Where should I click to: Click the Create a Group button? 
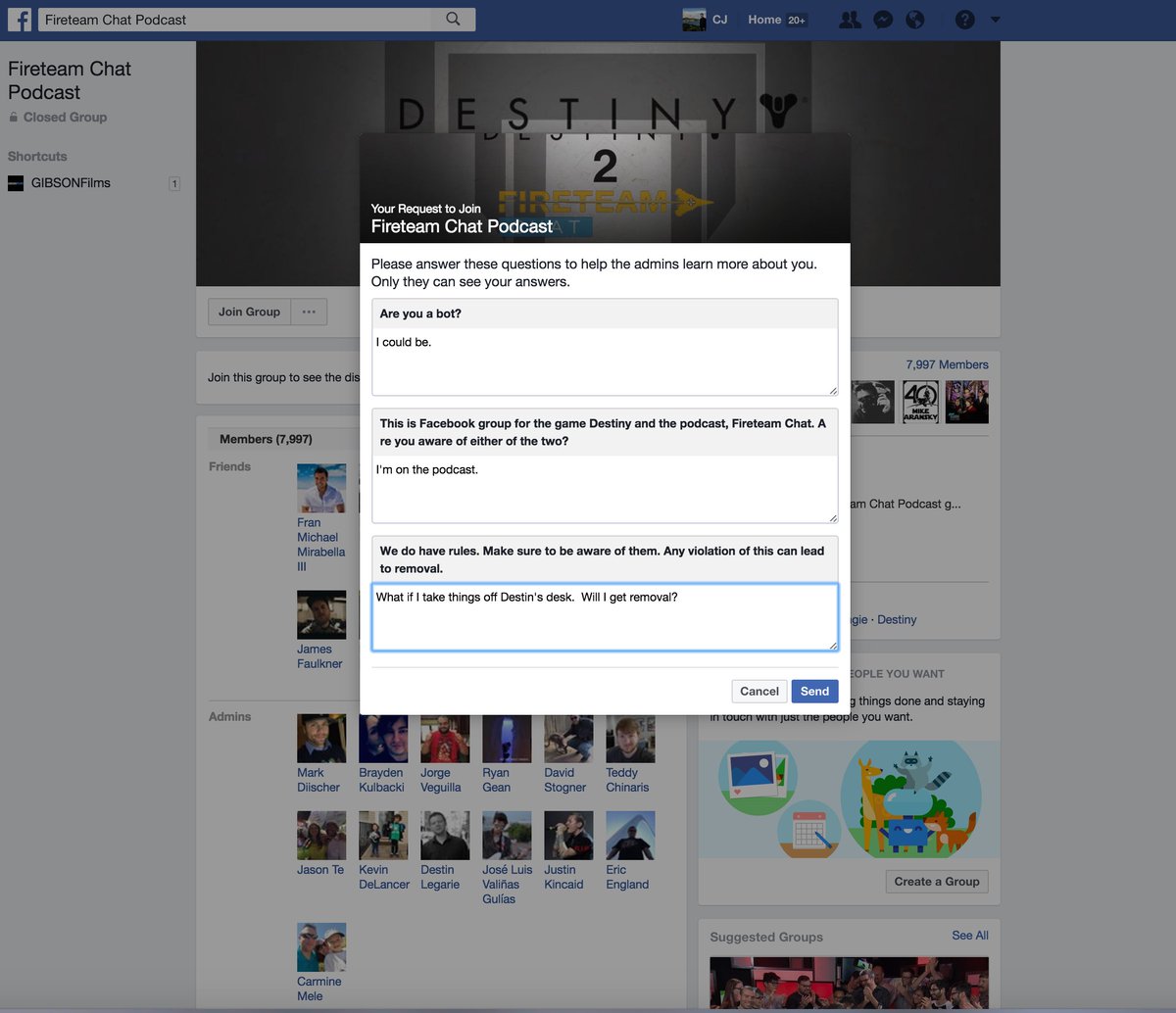pyautogui.click(x=937, y=882)
